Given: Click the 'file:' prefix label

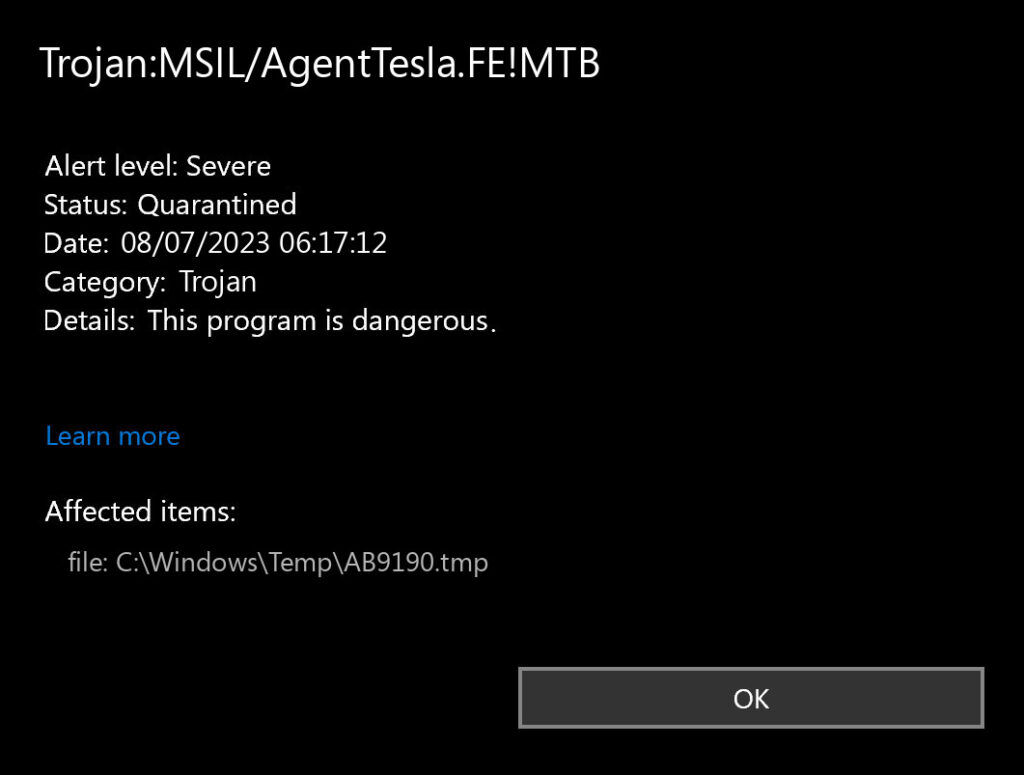Looking at the screenshot, I should 88,563.
